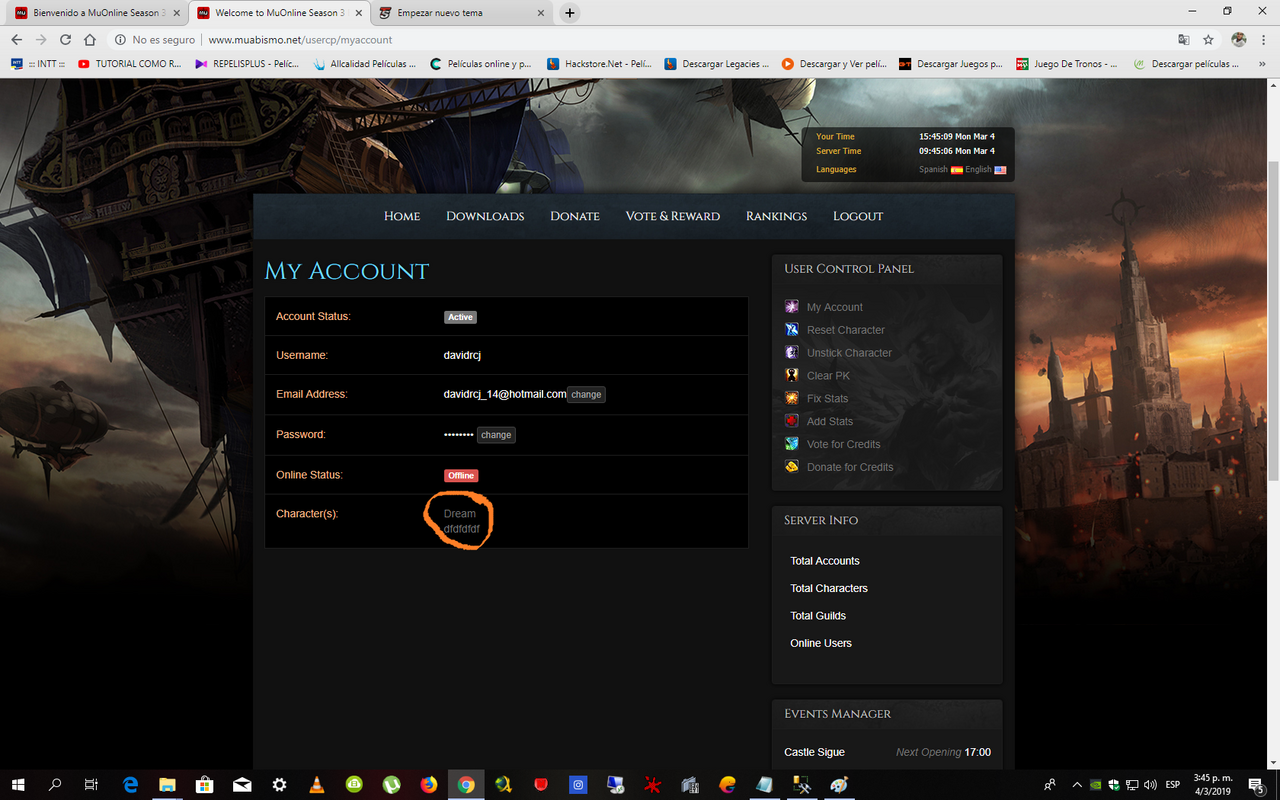The height and width of the screenshot is (800, 1280).
Task: Open the 'Descargar Juegos p...' bookmark
Action: pyautogui.click(x=950, y=64)
